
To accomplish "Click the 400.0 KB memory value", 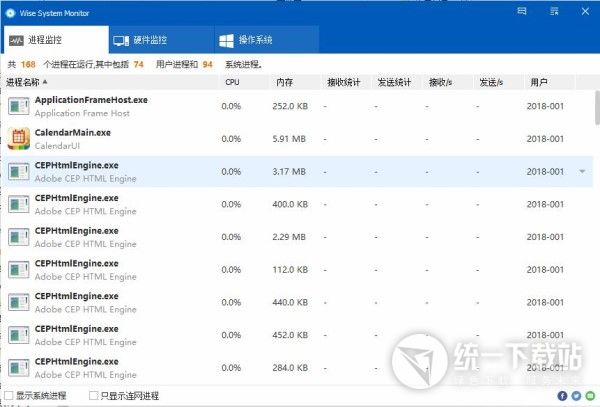I will [290, 204].
